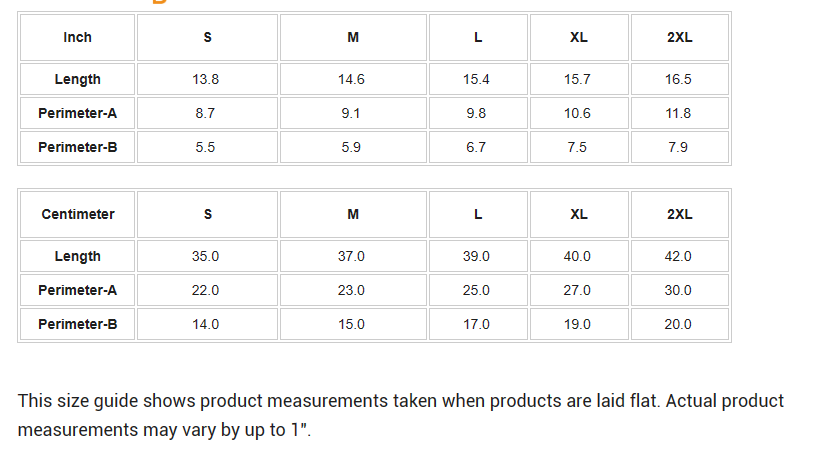Click Perimeter-B label in the inch table
Viewport: 824px width, 453px height.
coord(77,147)
